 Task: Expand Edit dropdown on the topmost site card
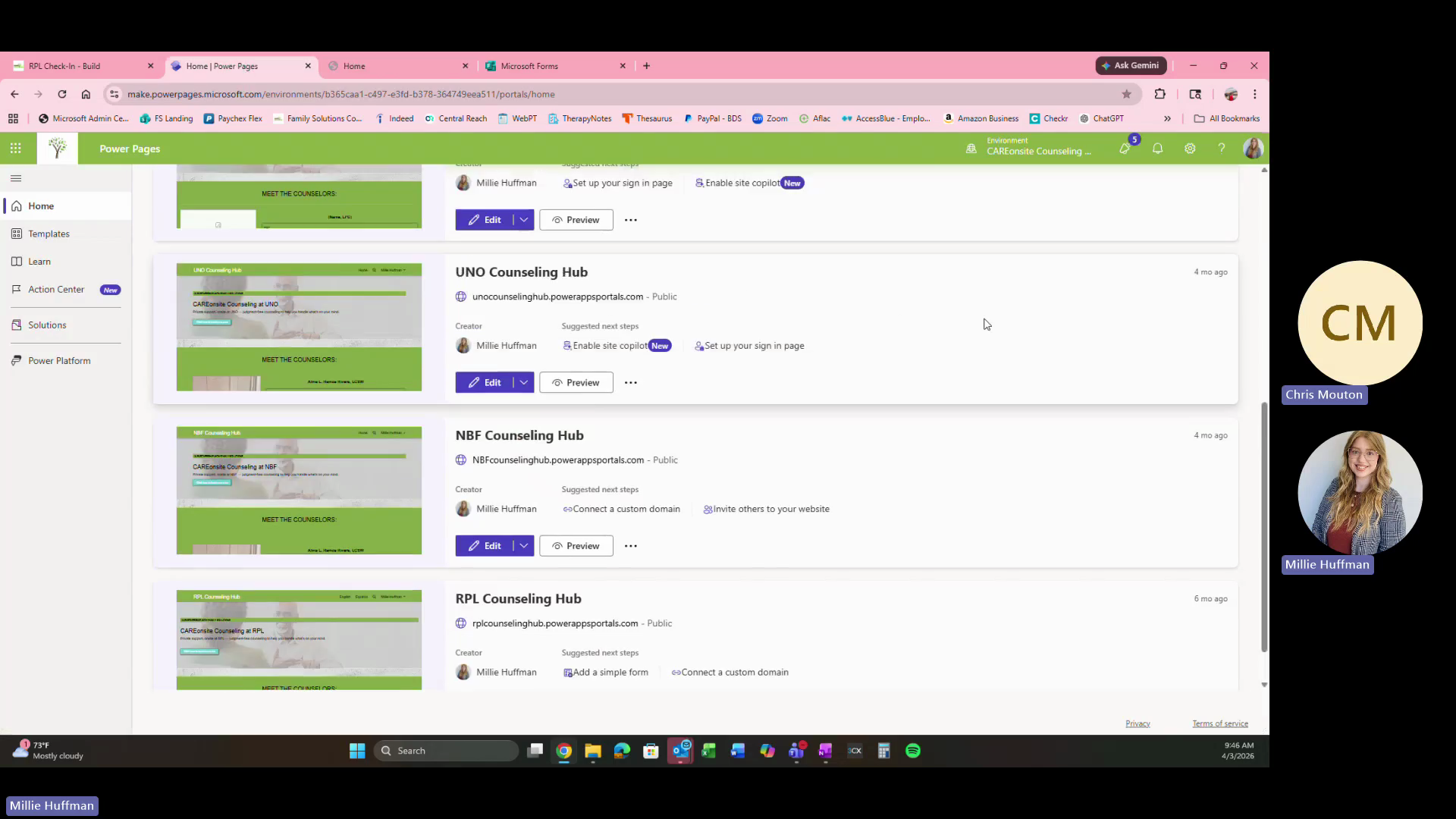[523, 220]
